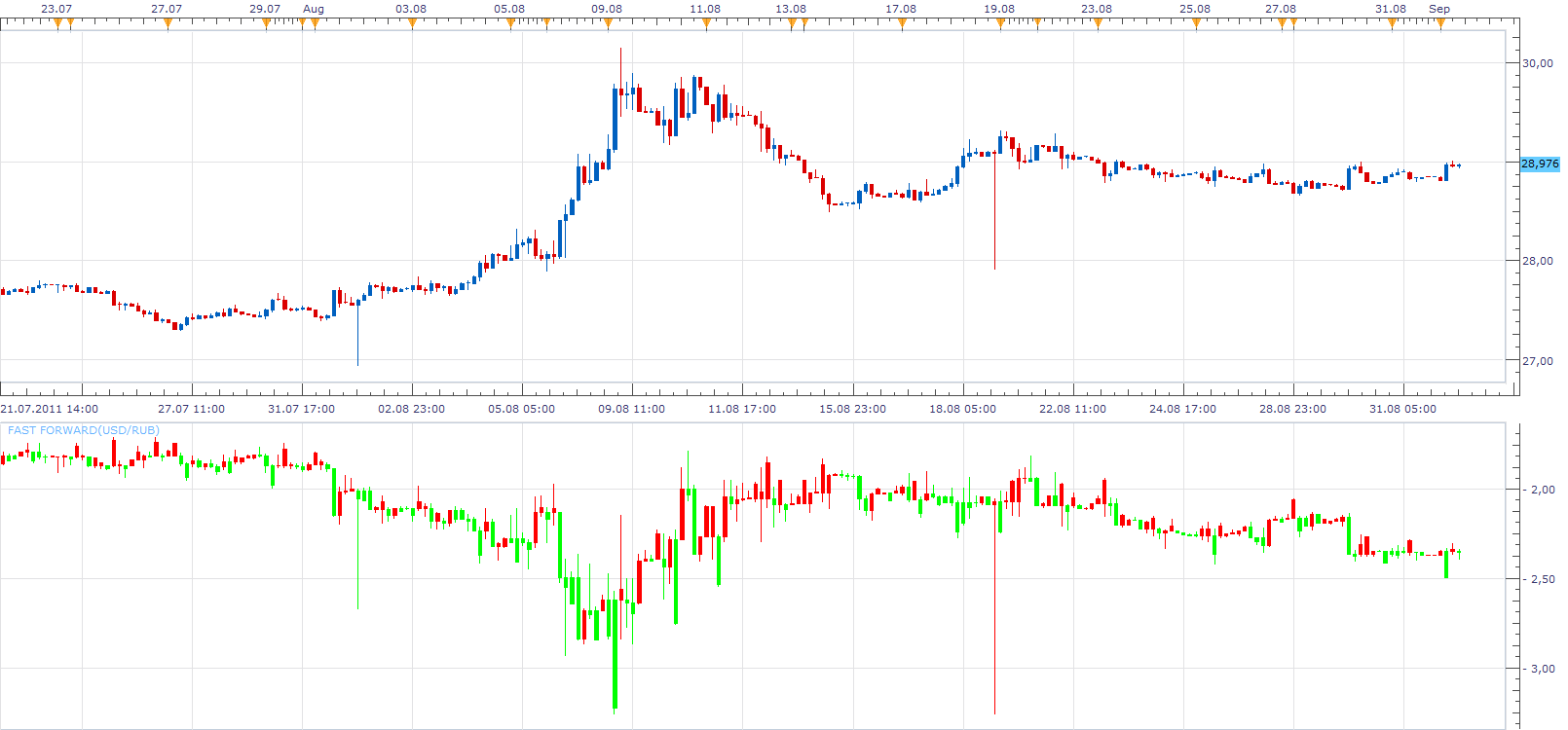Click the 31.07 17:00 time axis label
Image resolution: width=1568 pixels, height=730 pixels.
[301, 409]
